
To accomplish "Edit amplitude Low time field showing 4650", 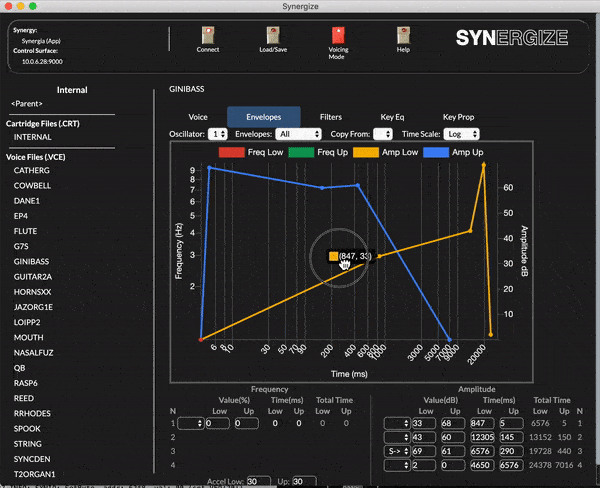I will click(x=482, y=465).
